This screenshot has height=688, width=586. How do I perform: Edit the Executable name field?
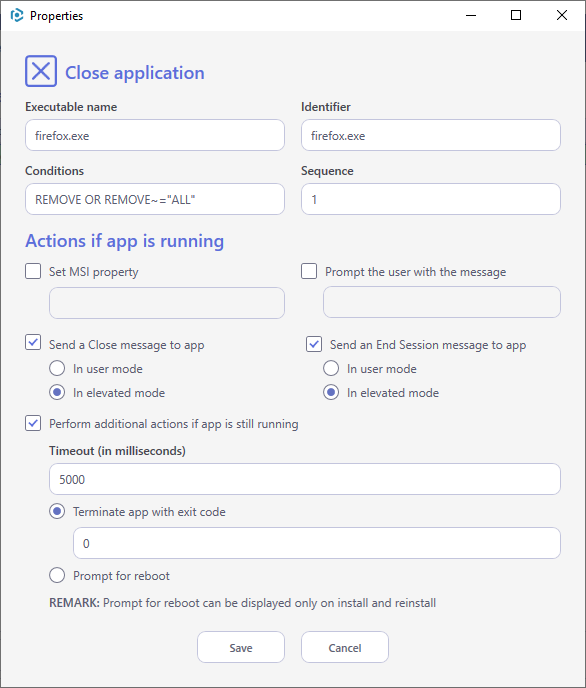pyautogui.click(x=155, y=135)
